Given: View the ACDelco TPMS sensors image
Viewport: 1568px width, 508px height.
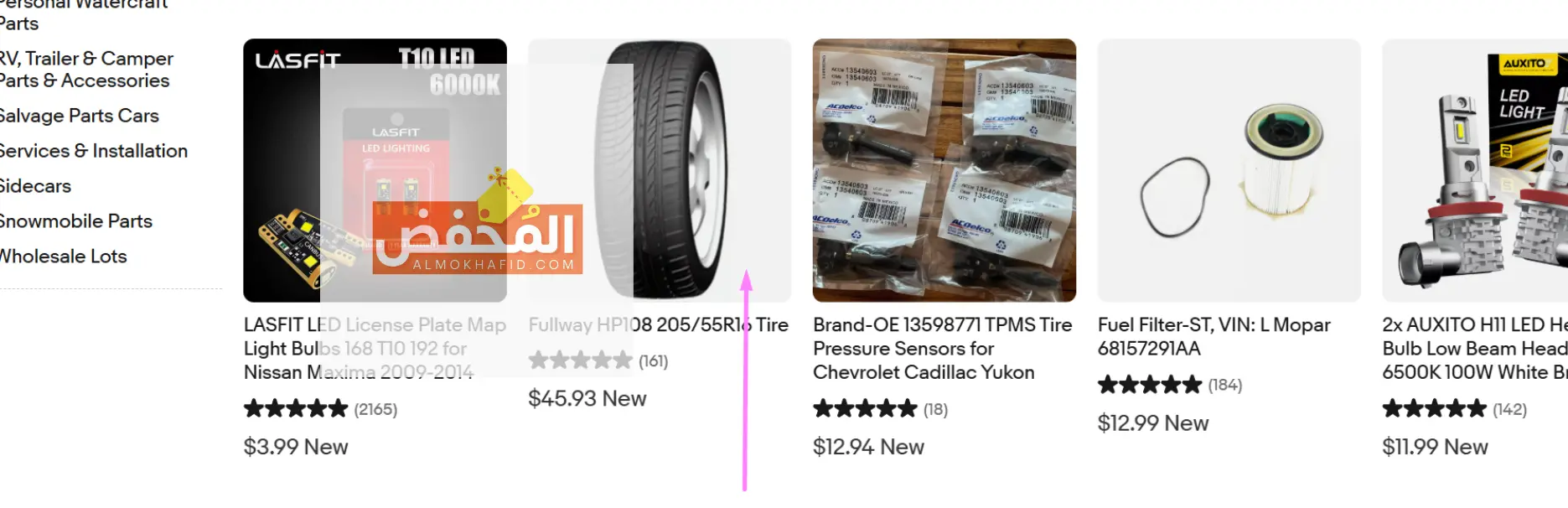Looking at the screenshot, I should (x=944, y=170).
